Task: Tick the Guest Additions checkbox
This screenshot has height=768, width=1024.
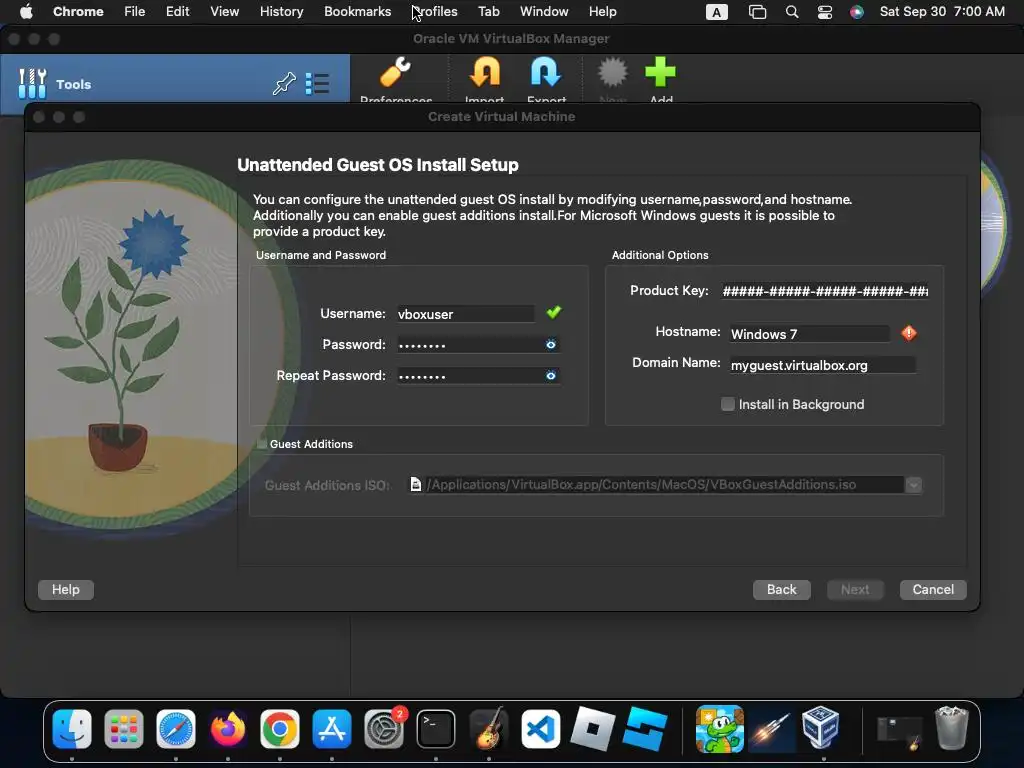Action: (x=261, y=443)
